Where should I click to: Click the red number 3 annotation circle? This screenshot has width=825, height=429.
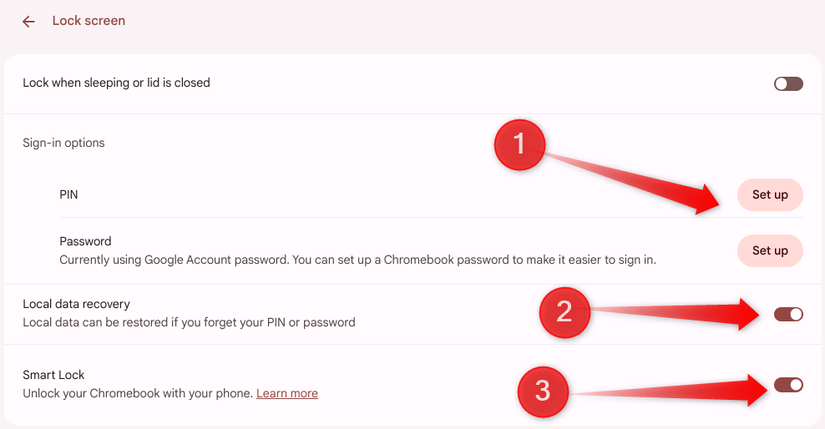pos(543,391)
